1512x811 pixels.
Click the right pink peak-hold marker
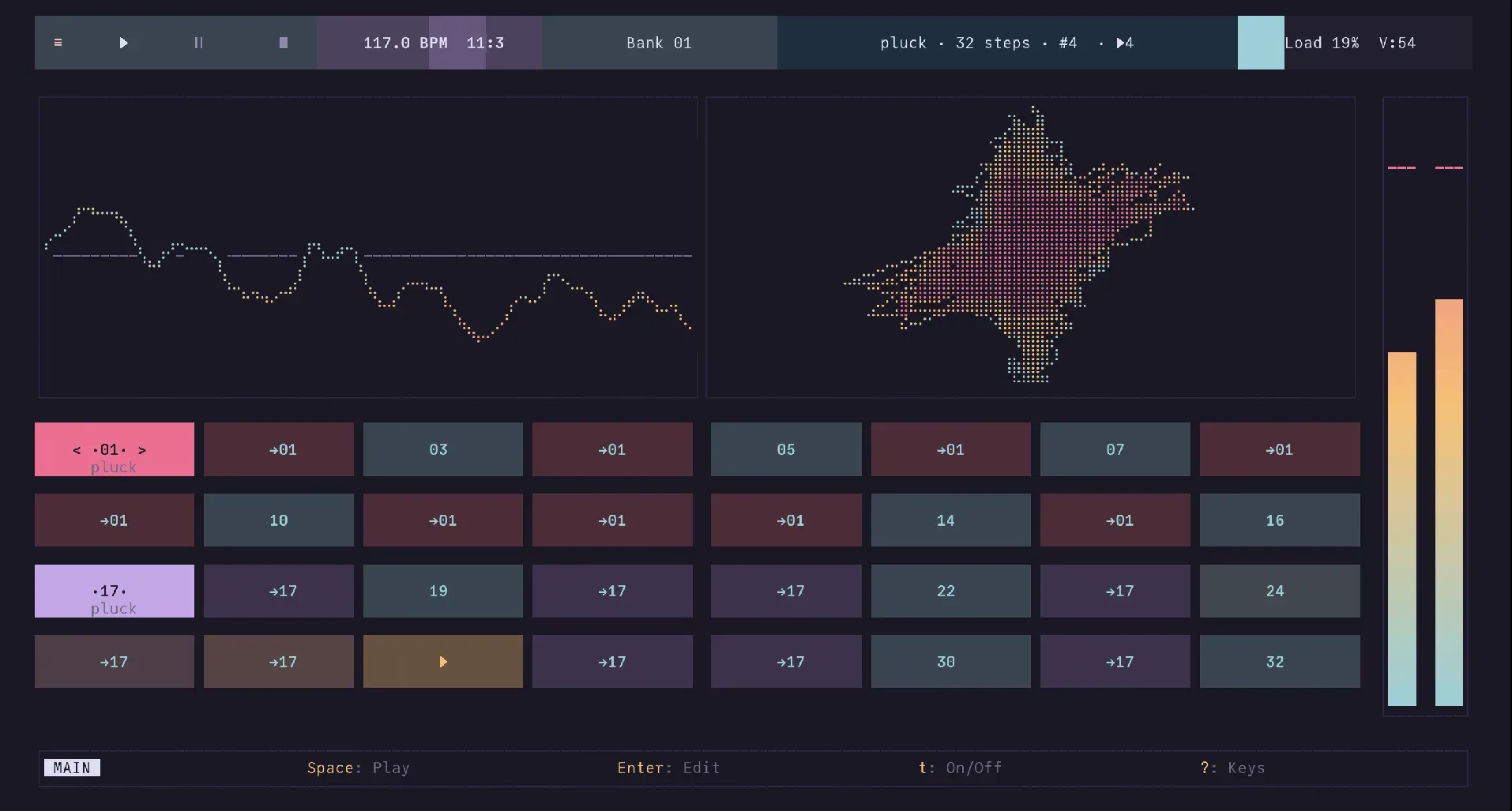click(1449, 167)
